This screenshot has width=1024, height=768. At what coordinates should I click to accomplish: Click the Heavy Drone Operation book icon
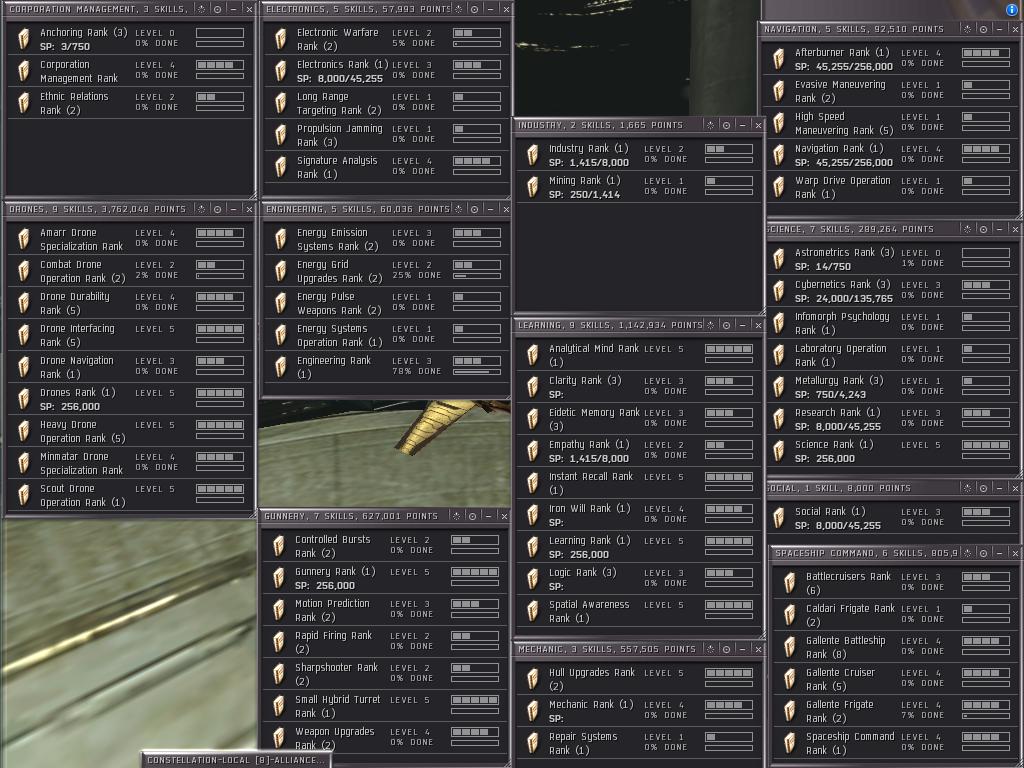tap(24, 432)
